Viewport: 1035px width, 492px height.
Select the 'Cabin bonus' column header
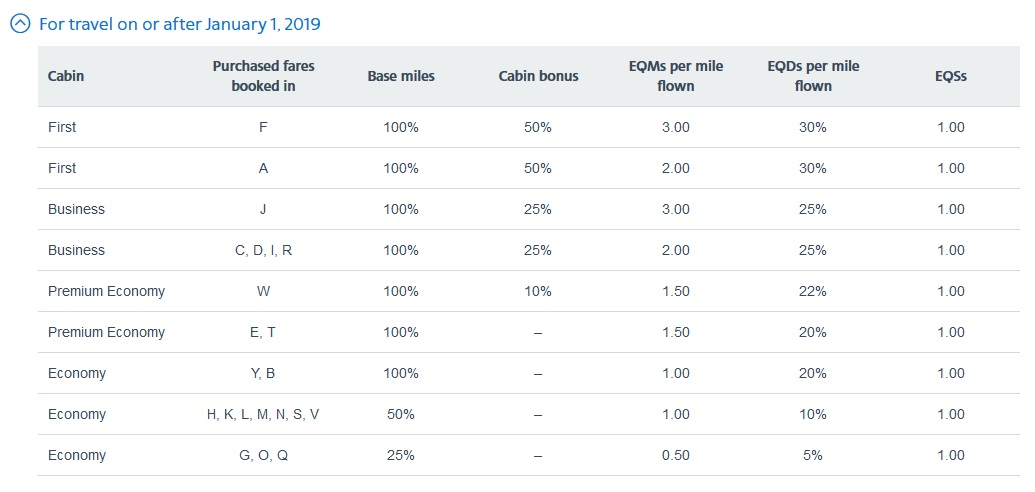538,76
